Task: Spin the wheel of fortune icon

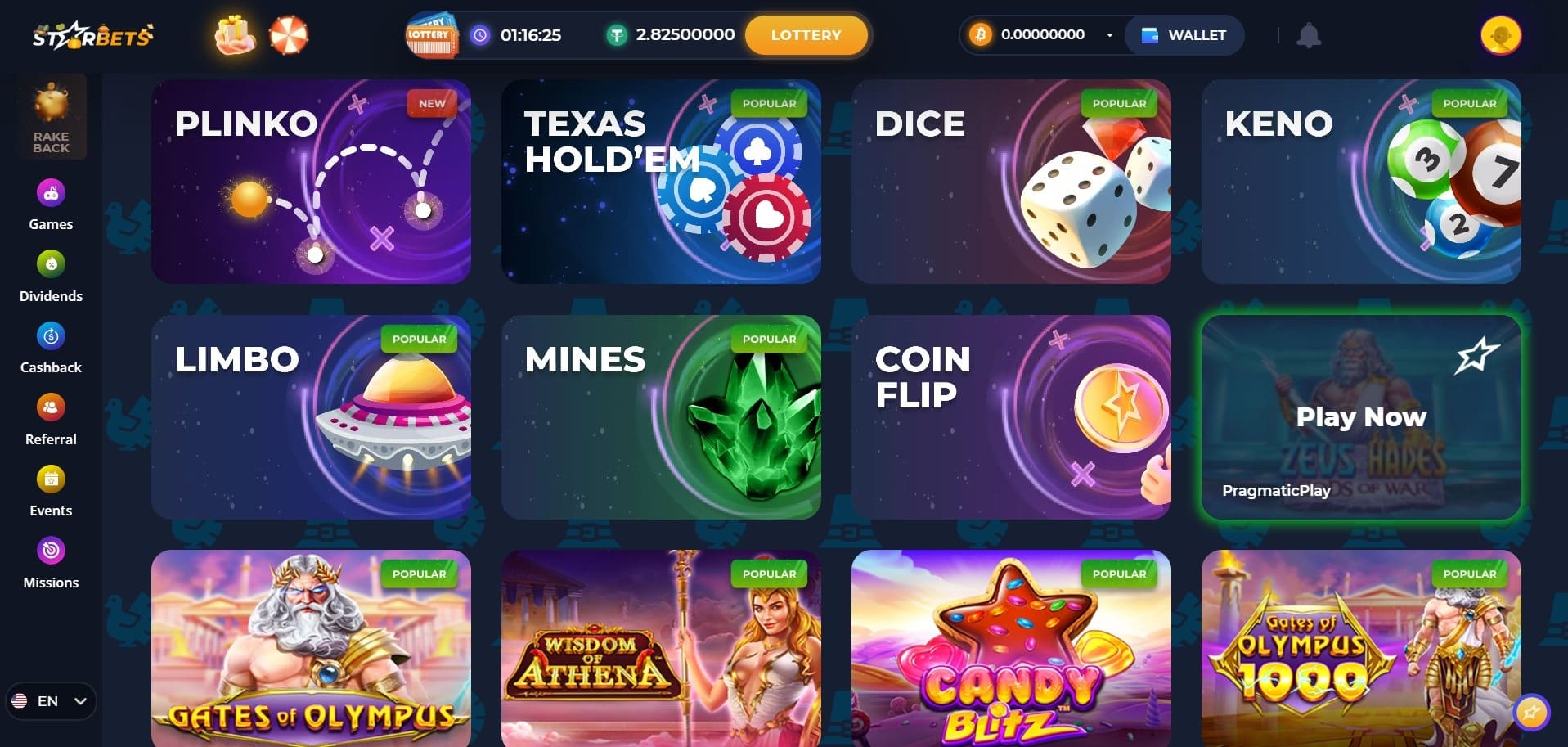Action: click(289, 35)
